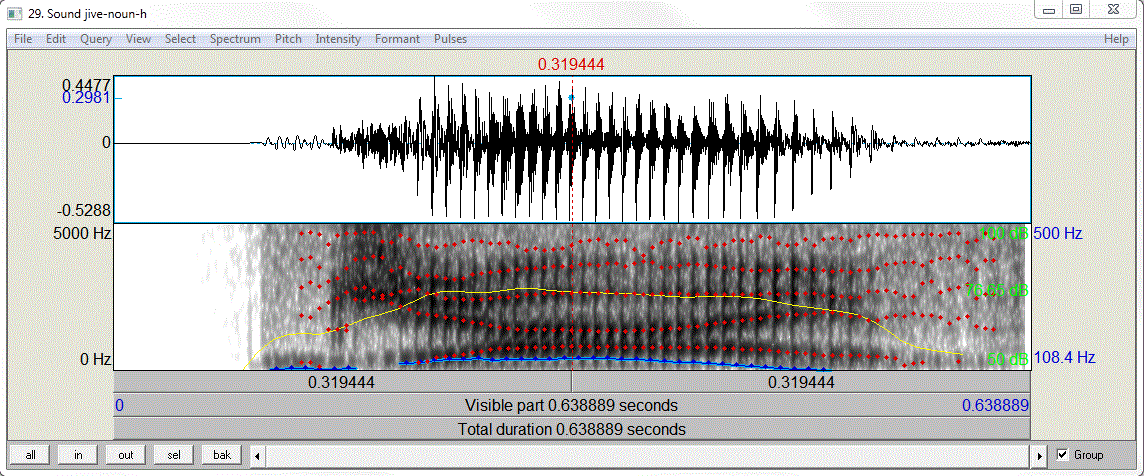1144x476 pixels.
Task: Click the 'out' zoom button
Action: click(x=125, y=455)
